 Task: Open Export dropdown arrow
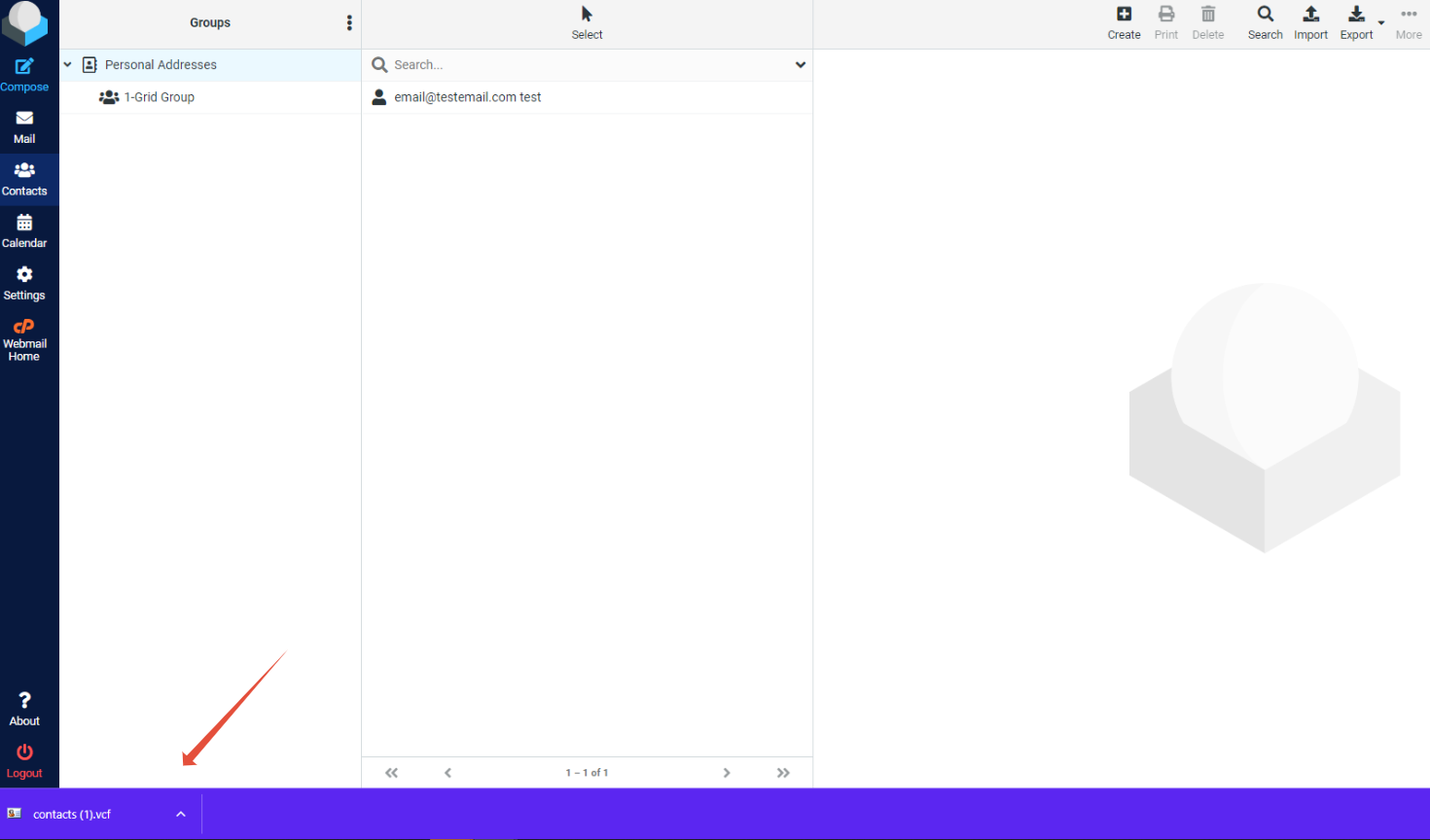tap(1381, 22)
